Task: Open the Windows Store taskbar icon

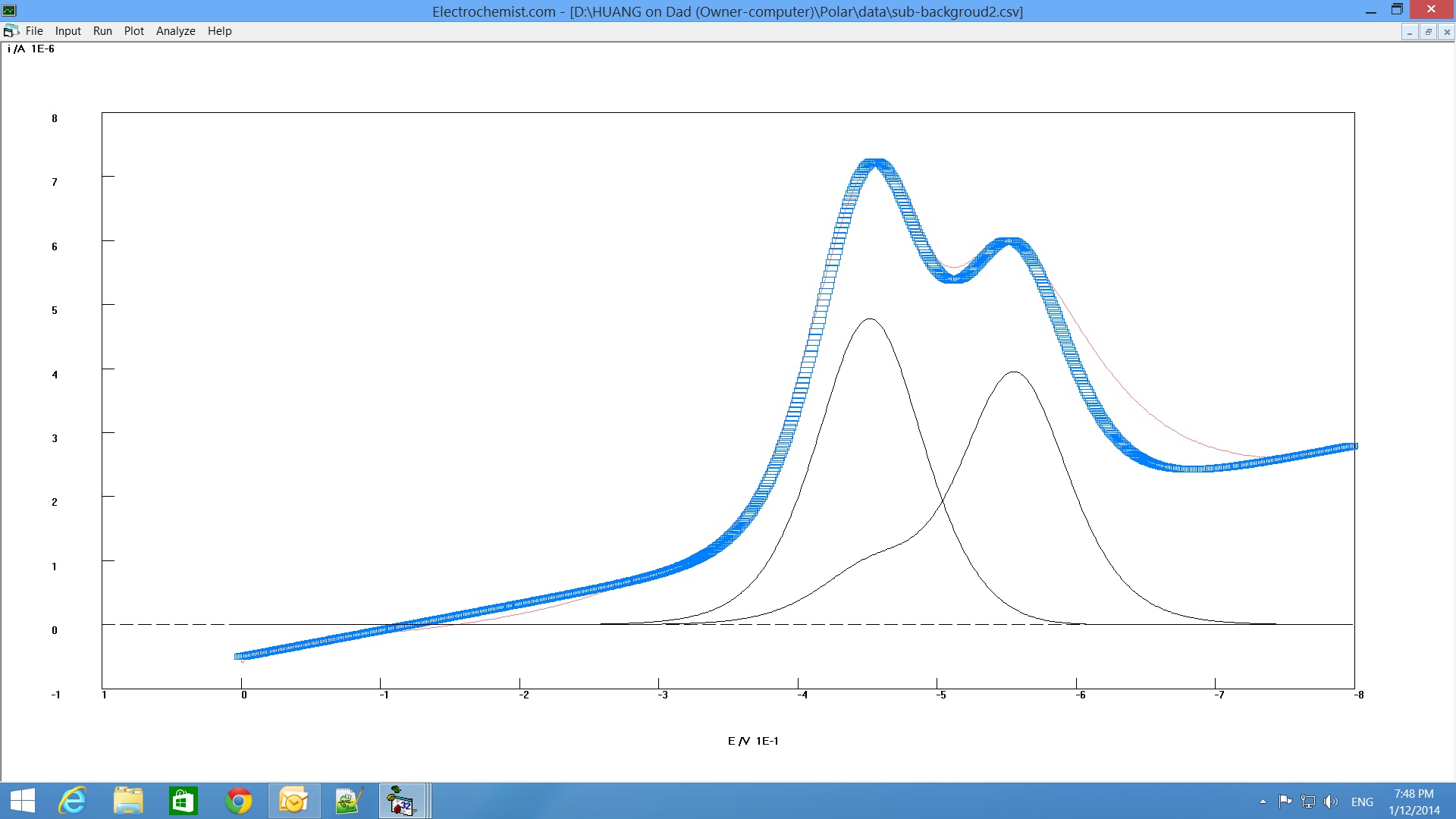Action: click(183, 801)
